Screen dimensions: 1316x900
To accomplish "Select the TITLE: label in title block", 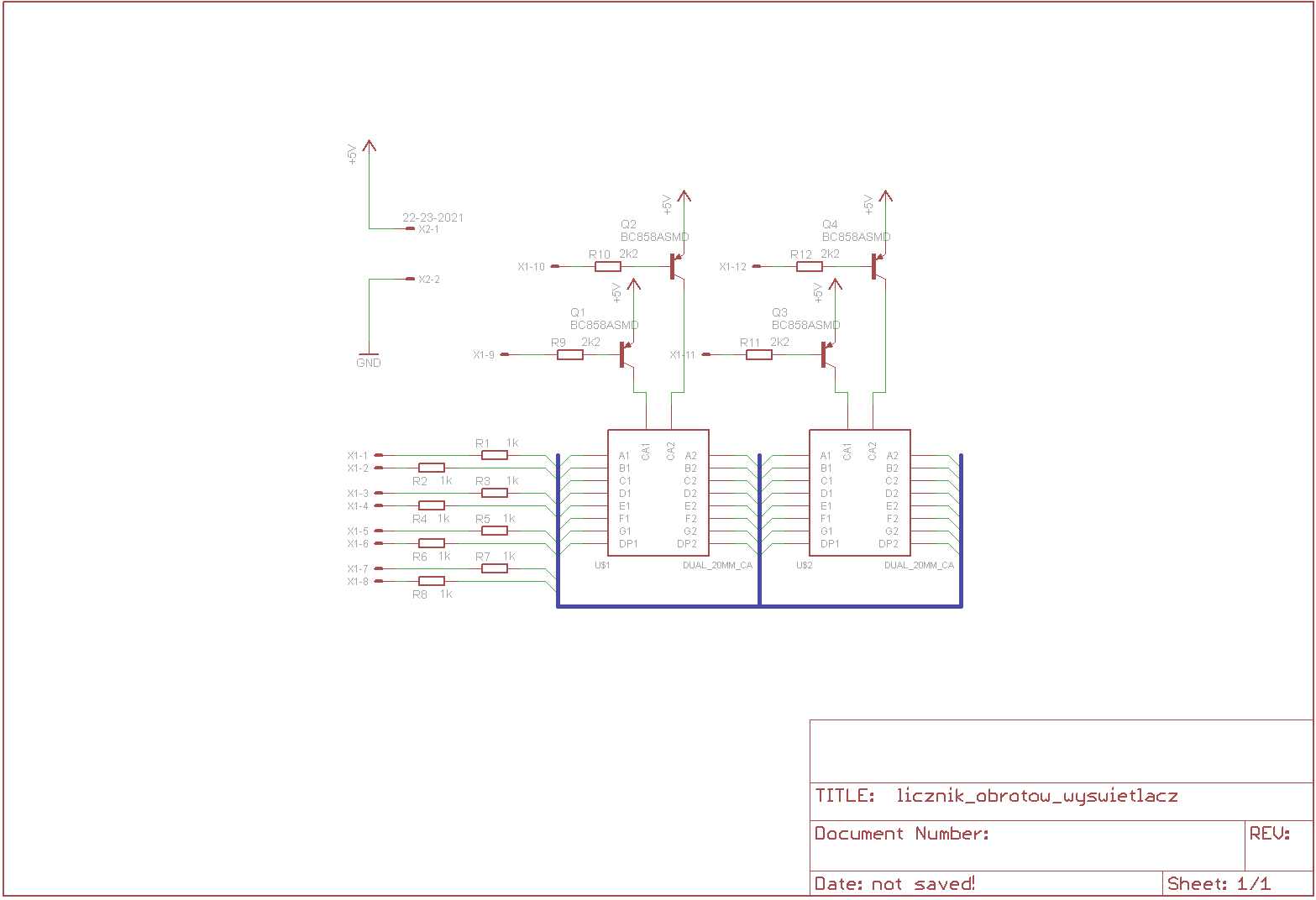I will (845, 796).
